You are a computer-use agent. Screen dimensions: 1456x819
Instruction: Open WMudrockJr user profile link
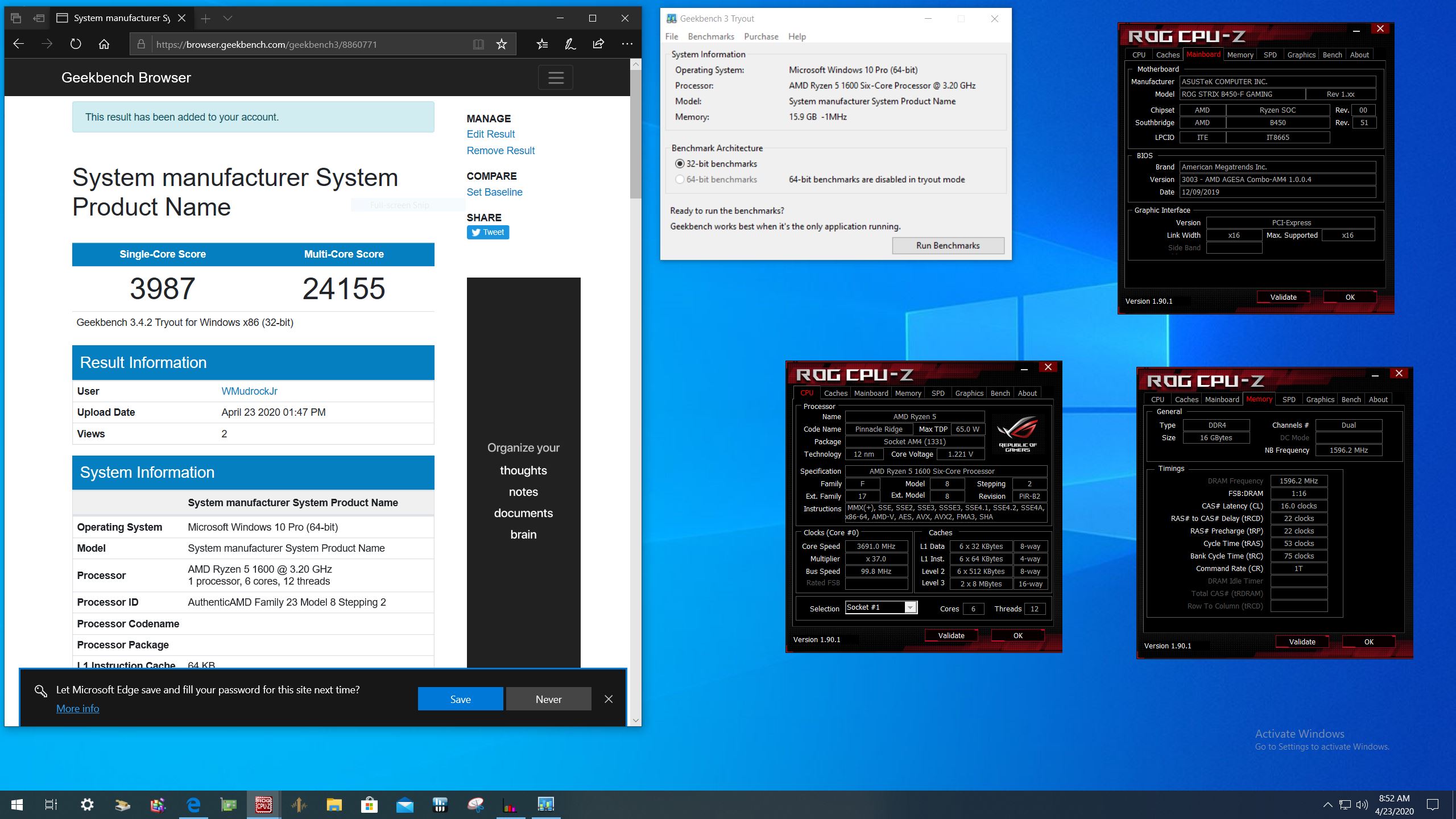coord(249,391)
